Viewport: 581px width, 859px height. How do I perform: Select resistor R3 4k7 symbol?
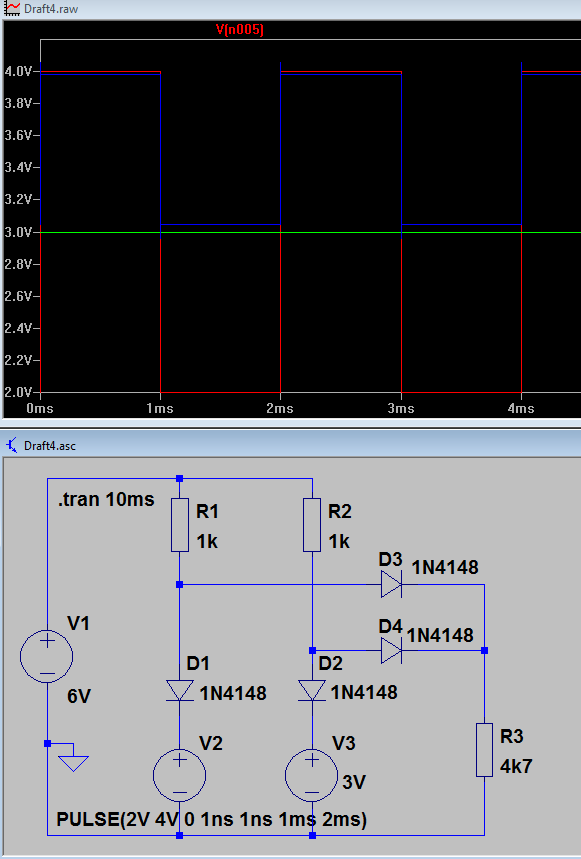(485, 750)
